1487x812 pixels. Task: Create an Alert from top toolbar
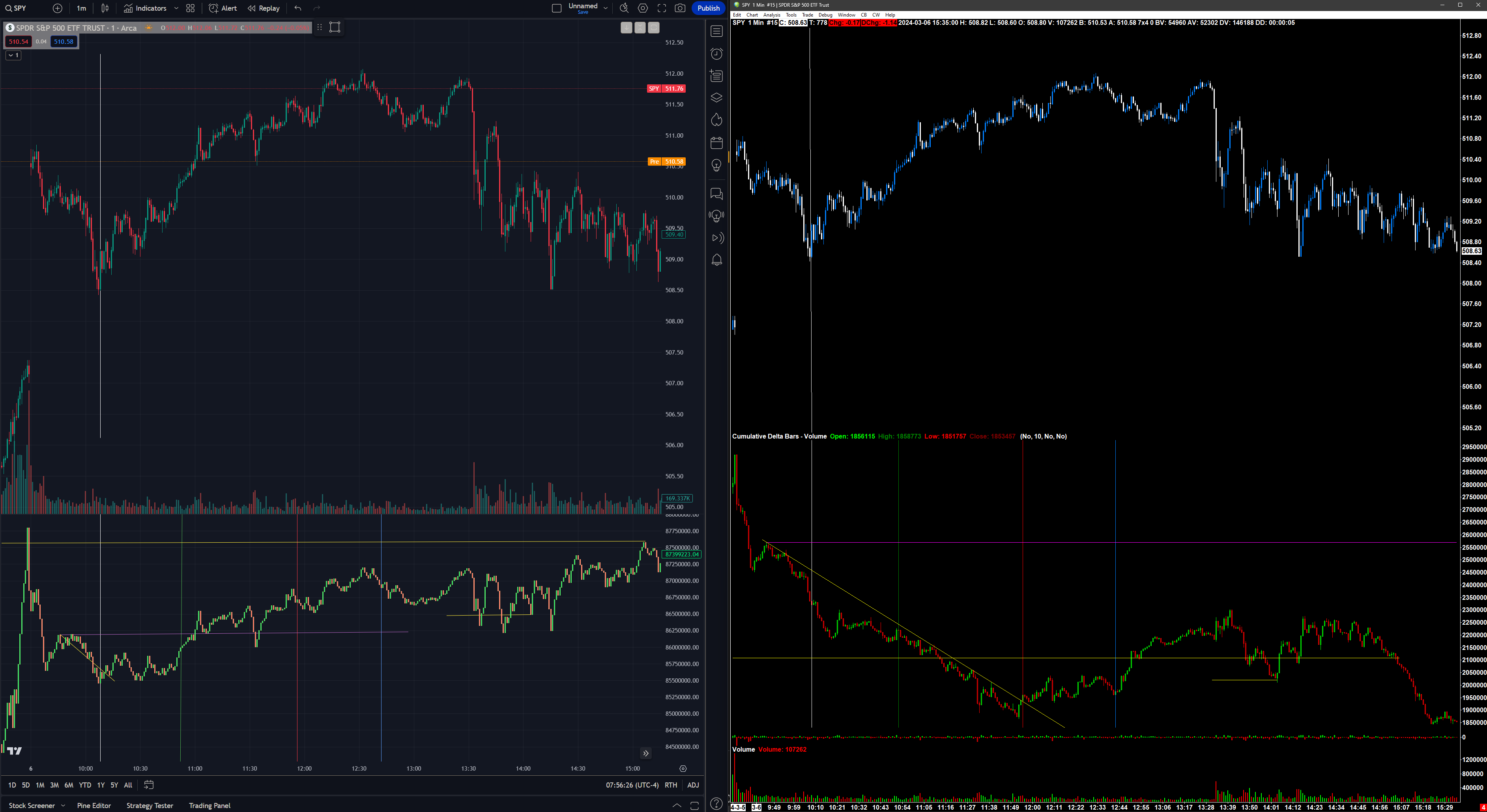point(223,8)
